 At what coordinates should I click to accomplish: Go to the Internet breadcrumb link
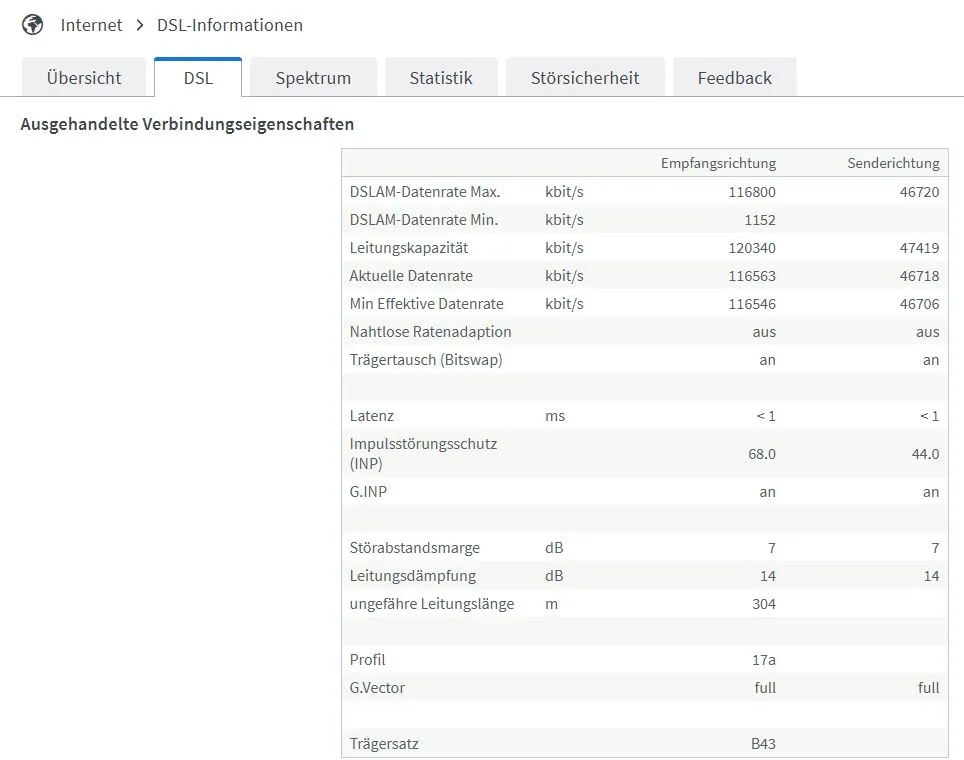[x=91, y=25]
